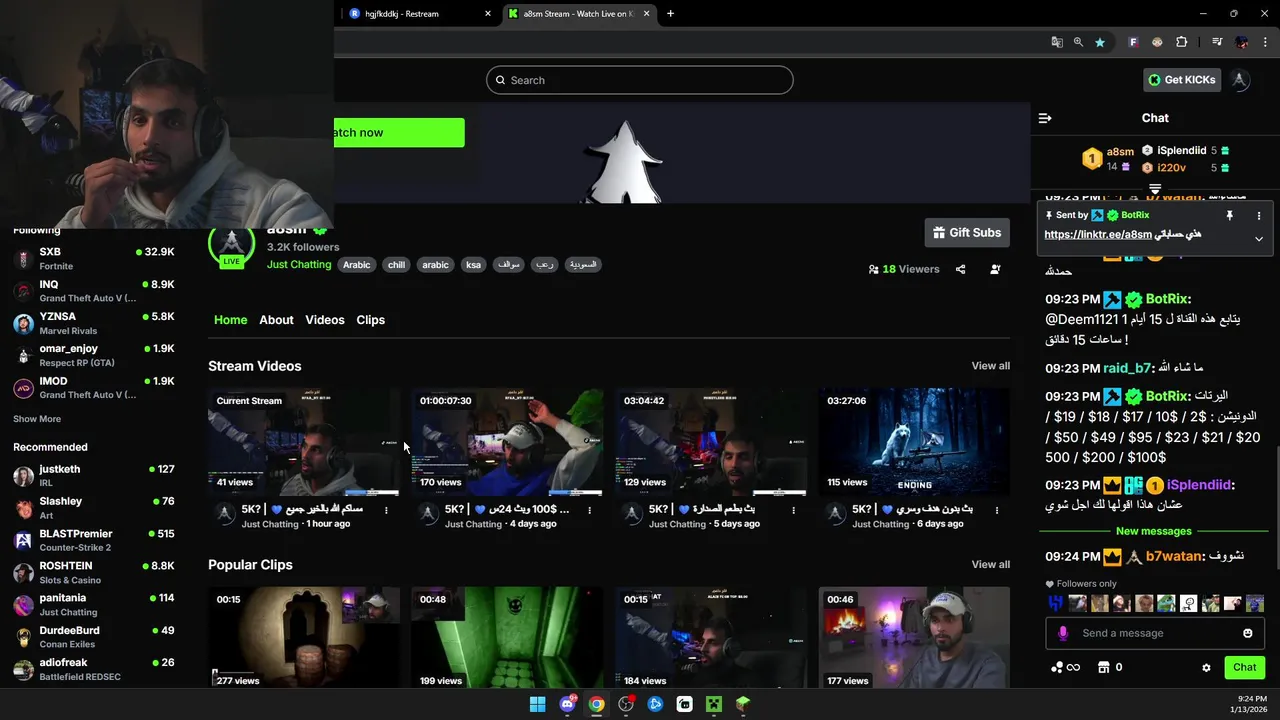This screenshot has height=720, width=1280.
Task: Open the pinned message three-dot options
Action: pyautogui.click(x=1259, y=215)
